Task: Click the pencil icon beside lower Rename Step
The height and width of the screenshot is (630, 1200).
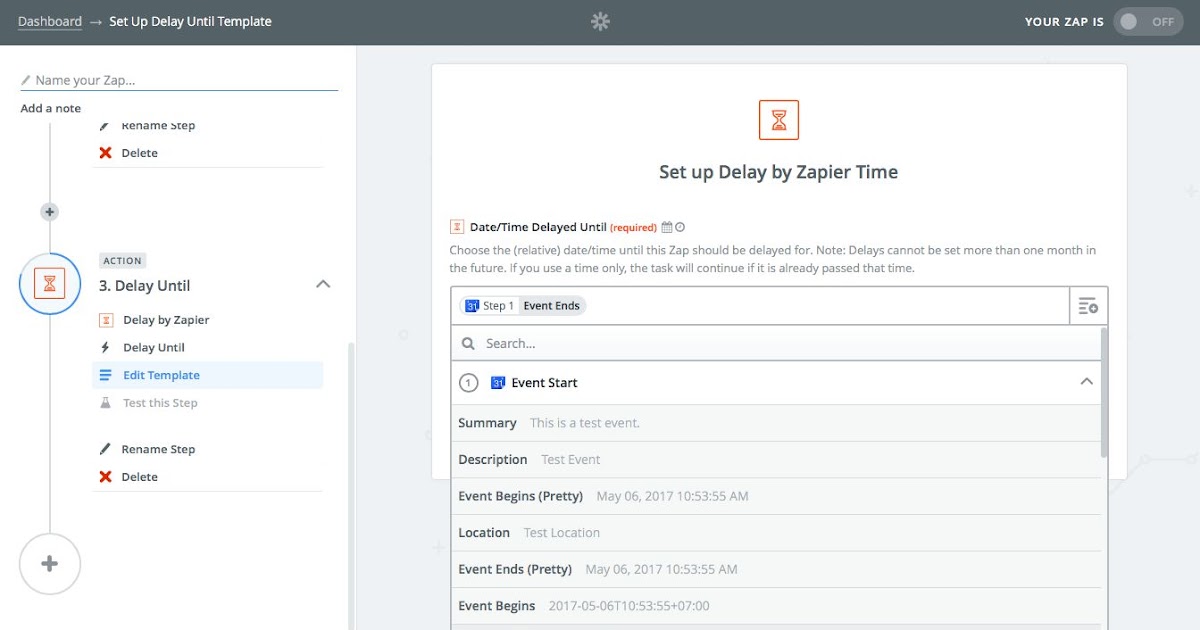Action: (105, 449)
